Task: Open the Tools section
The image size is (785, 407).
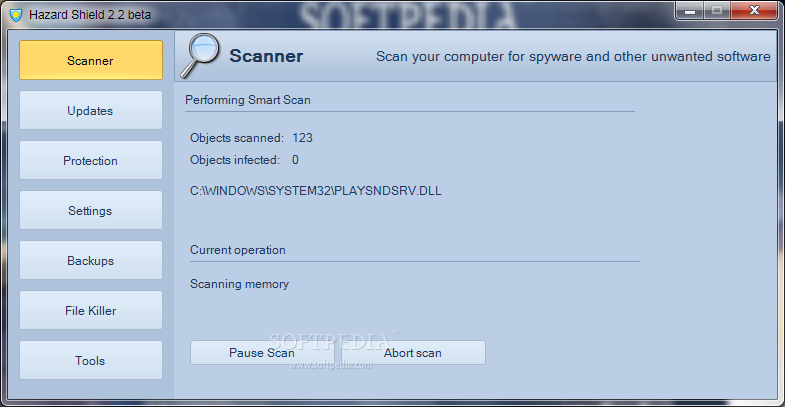Action: (91, 360)
